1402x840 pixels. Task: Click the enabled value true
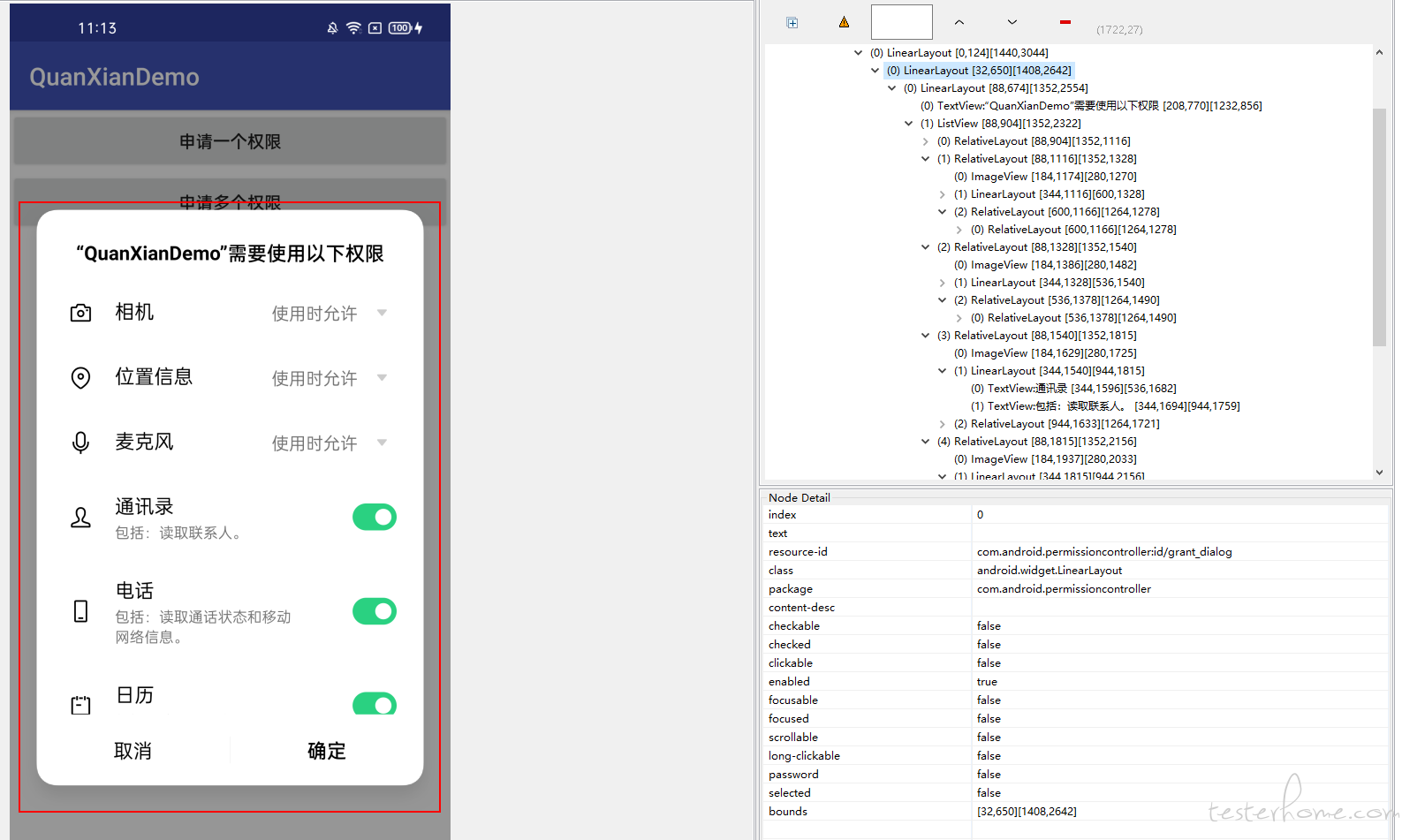pyautogui.click(x=987, y=682)
